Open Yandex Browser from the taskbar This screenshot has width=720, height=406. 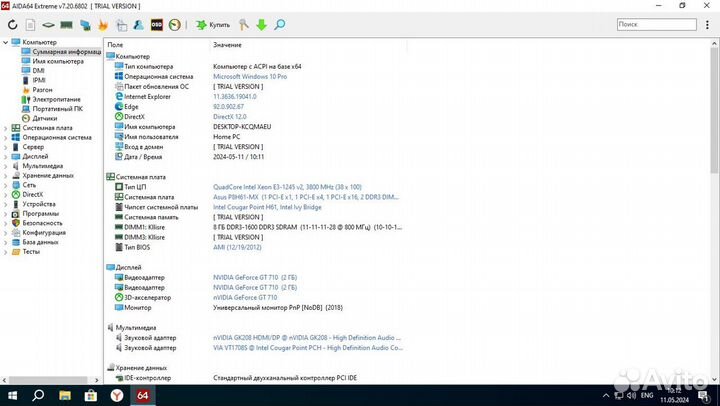pyautogui.click(x=116, y=396)
